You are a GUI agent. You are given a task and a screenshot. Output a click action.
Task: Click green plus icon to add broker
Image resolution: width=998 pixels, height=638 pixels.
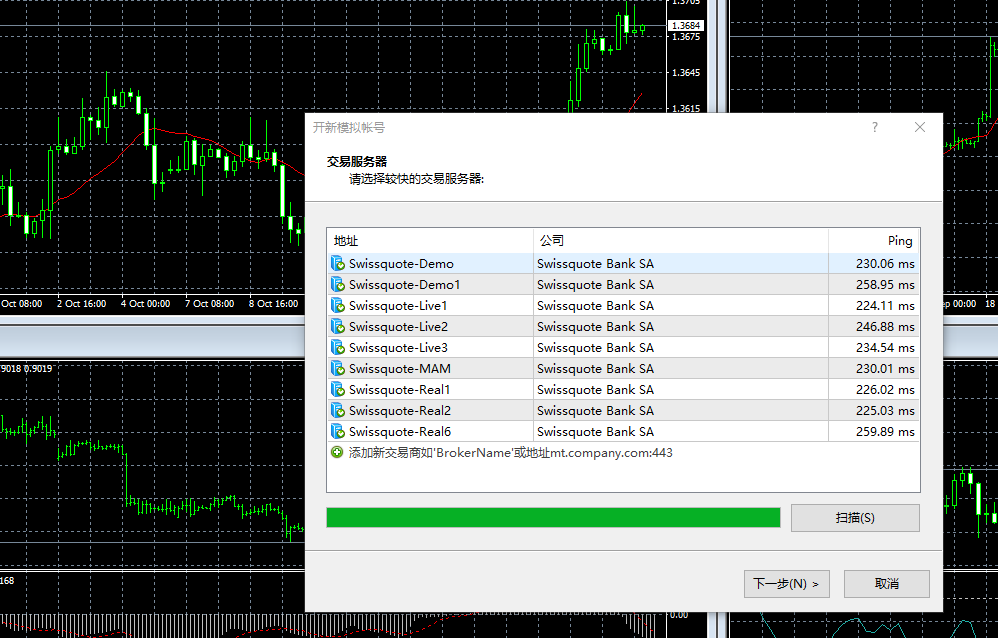click(337, 453)
